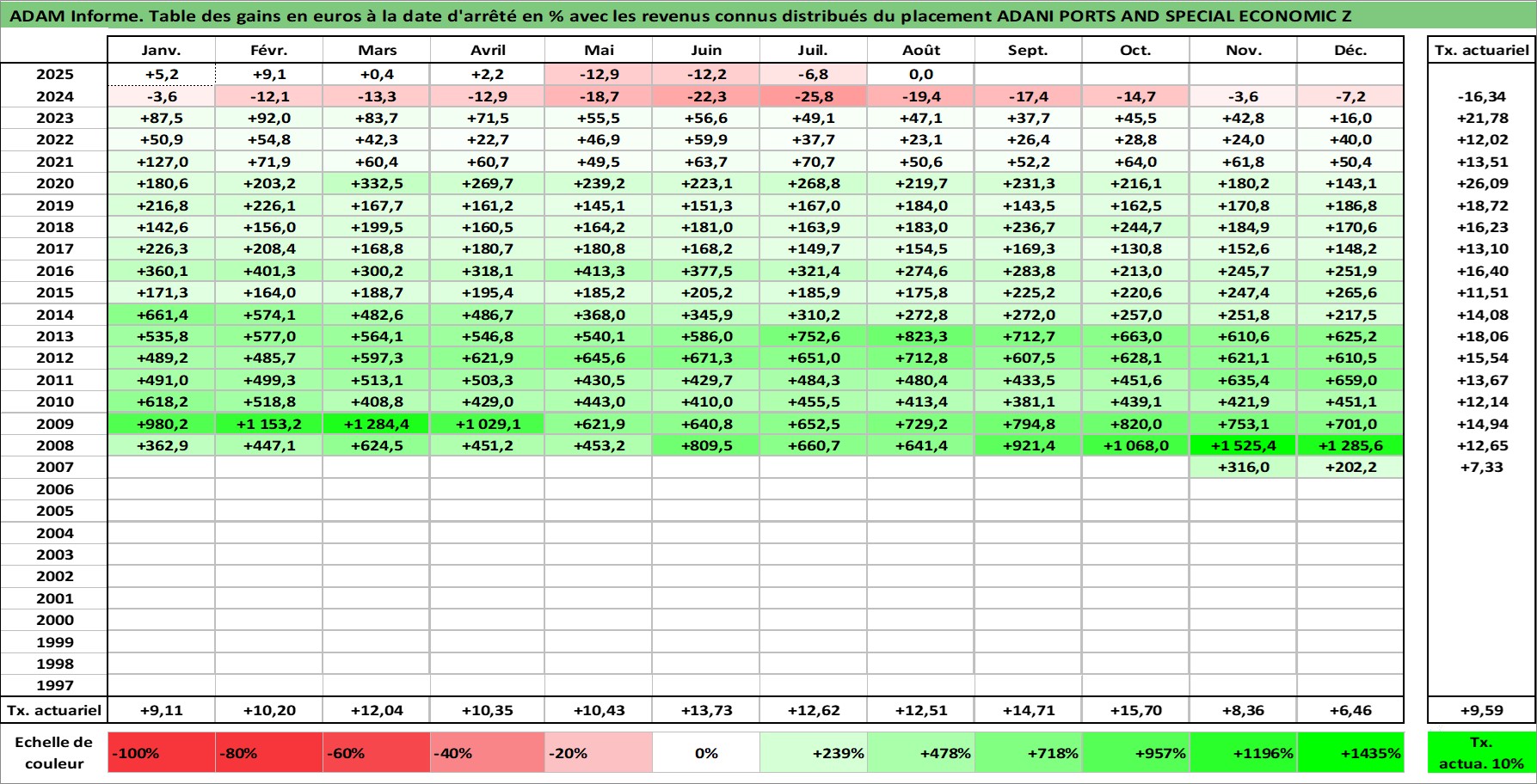Click the +718% color scale swatch
Image resolution: width=1537 pixels, height=784 pixels.
(1028, 752)
